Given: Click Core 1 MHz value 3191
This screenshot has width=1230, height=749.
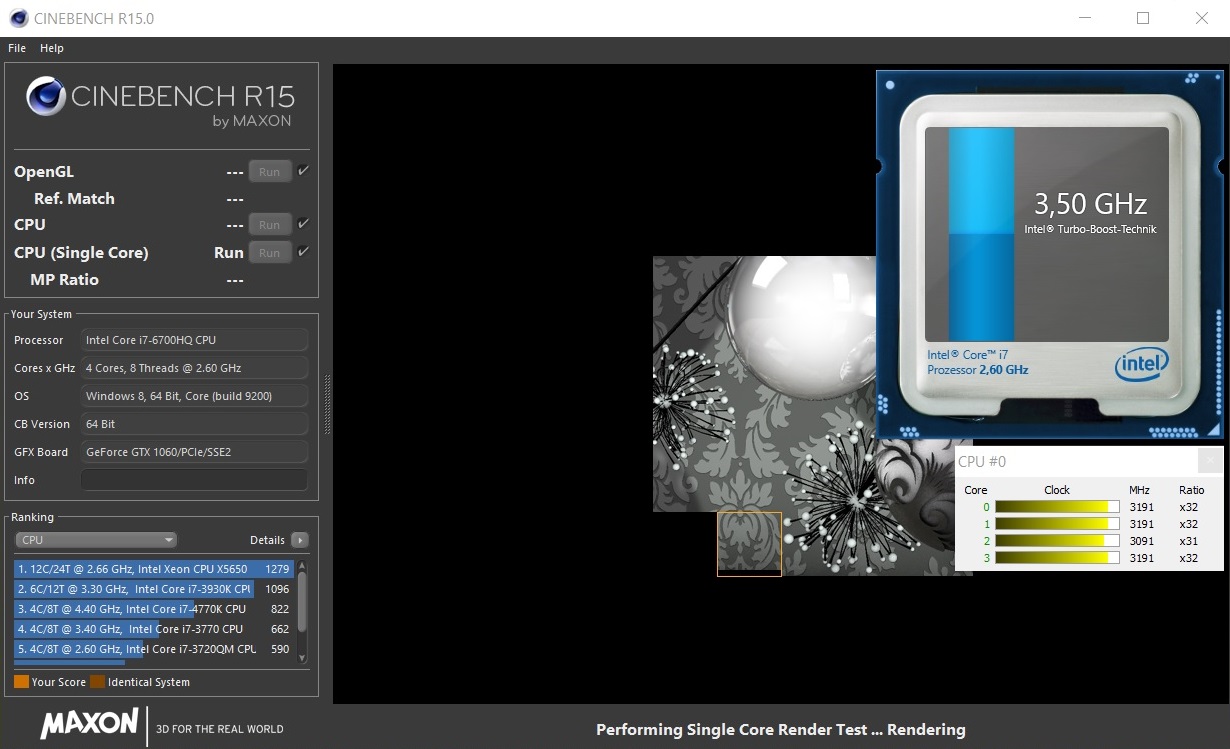Looking at the screenshot, I should [1141, 524].
